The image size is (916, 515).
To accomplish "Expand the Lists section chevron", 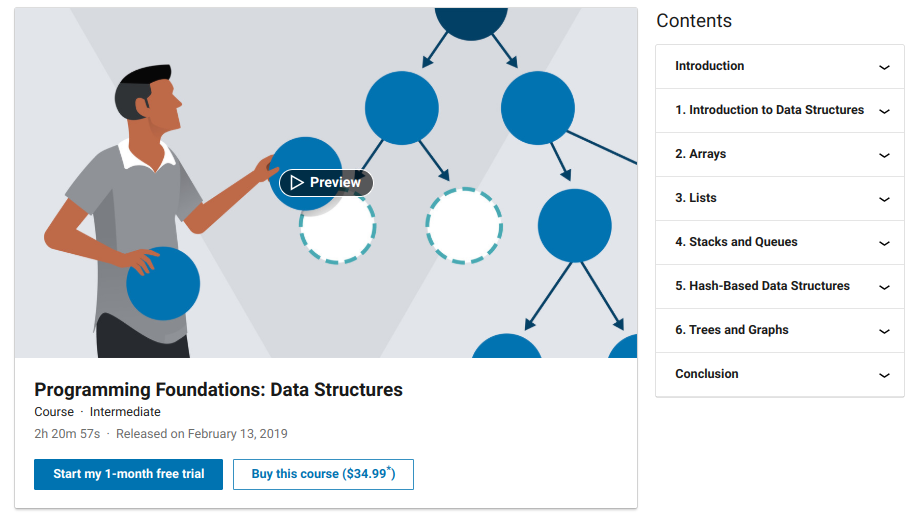I will [884, 199].
